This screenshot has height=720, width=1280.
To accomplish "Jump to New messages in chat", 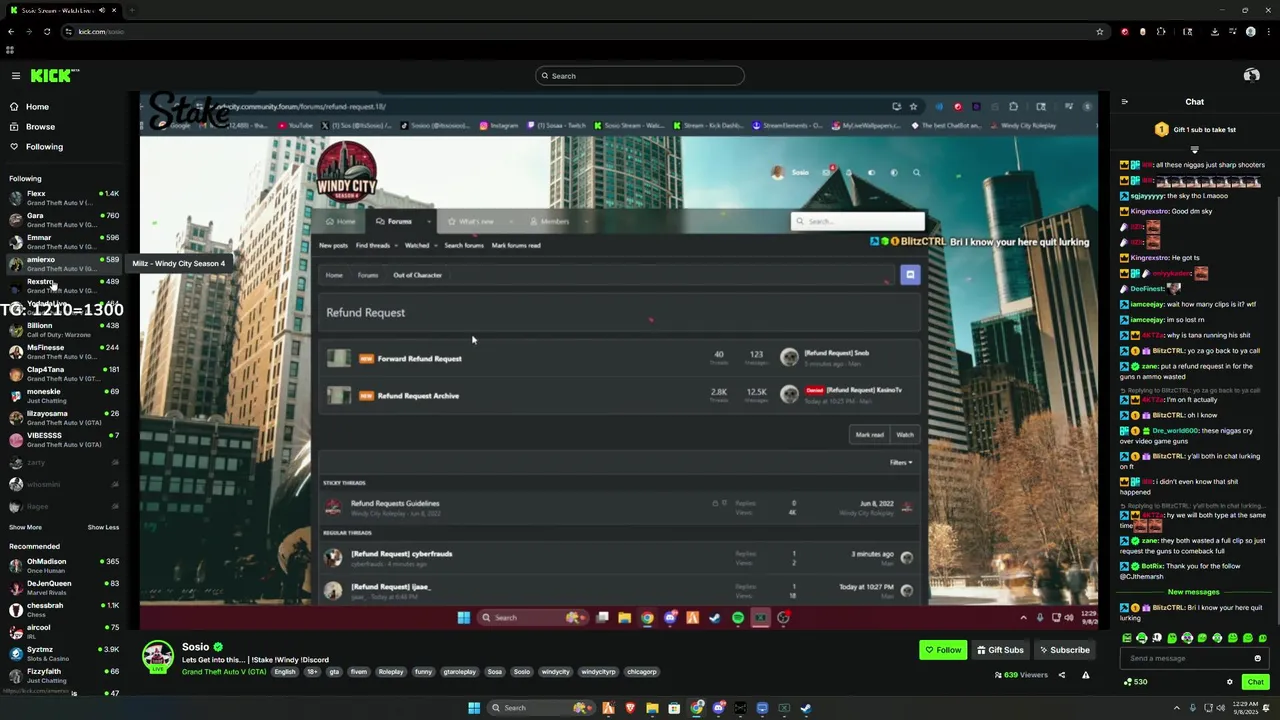I will coord(1194,592).
